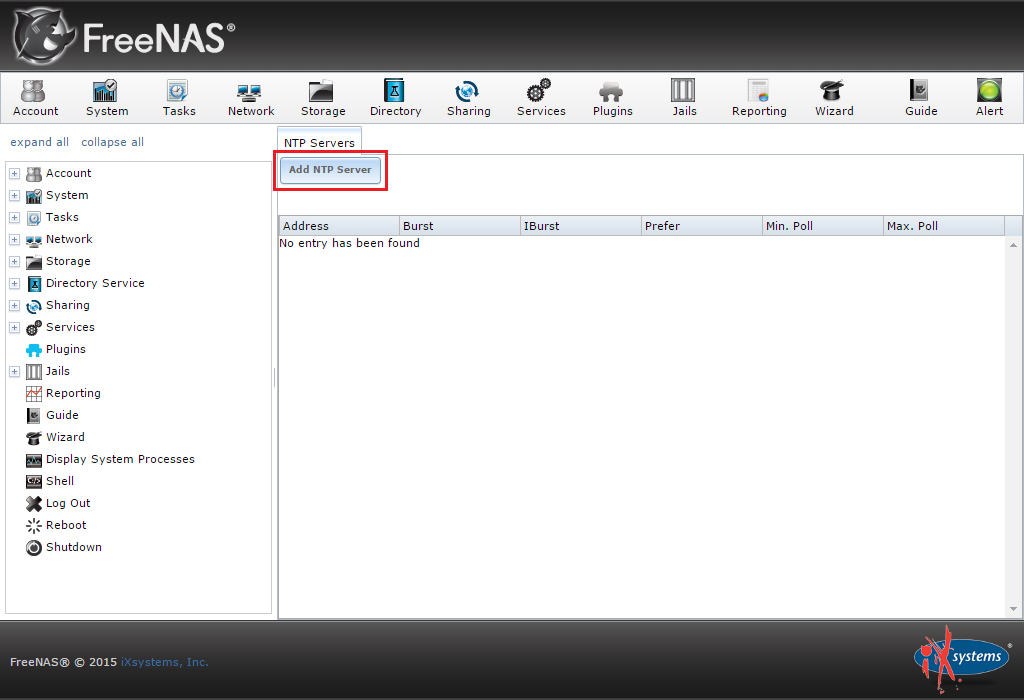
Task: Click the FreeNAS logo in header
Action: (x=124, y=36)
